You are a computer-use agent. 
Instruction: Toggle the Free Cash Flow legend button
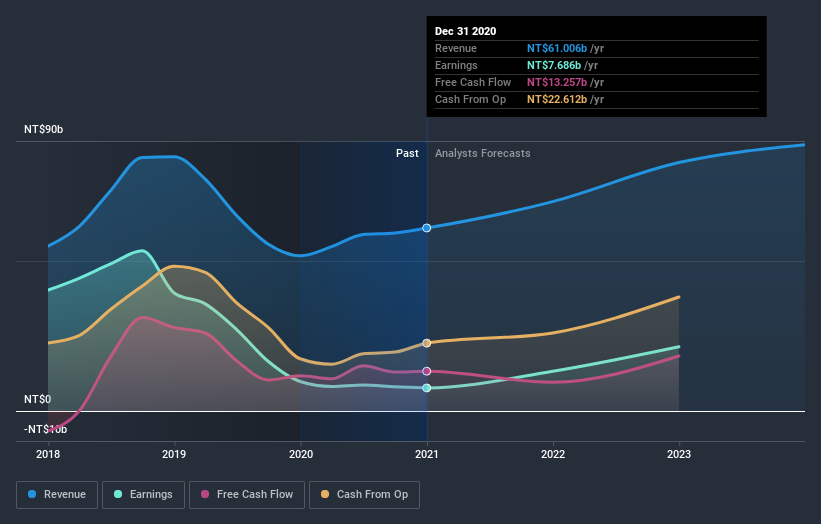[247, 495]
